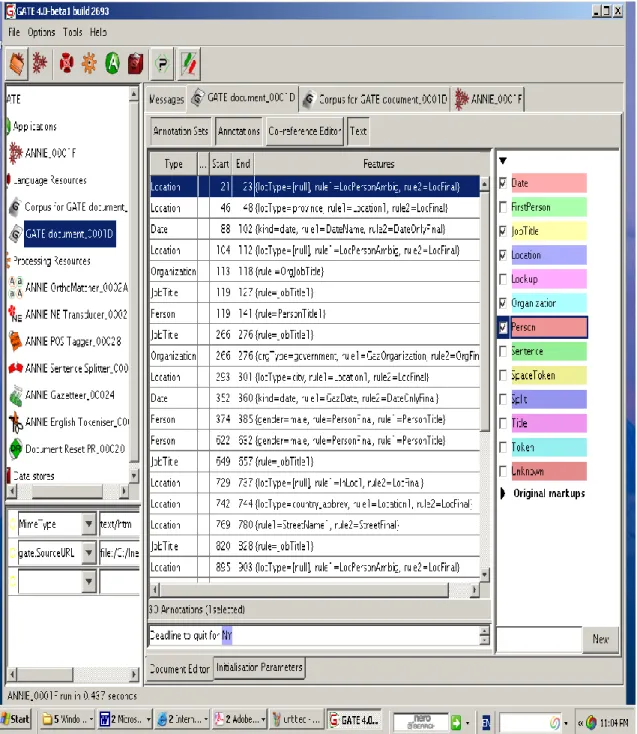The height and width of the screenshot is (734, 637).
Task: Click the P plugin manager toolbar icon
Action: 162,63
